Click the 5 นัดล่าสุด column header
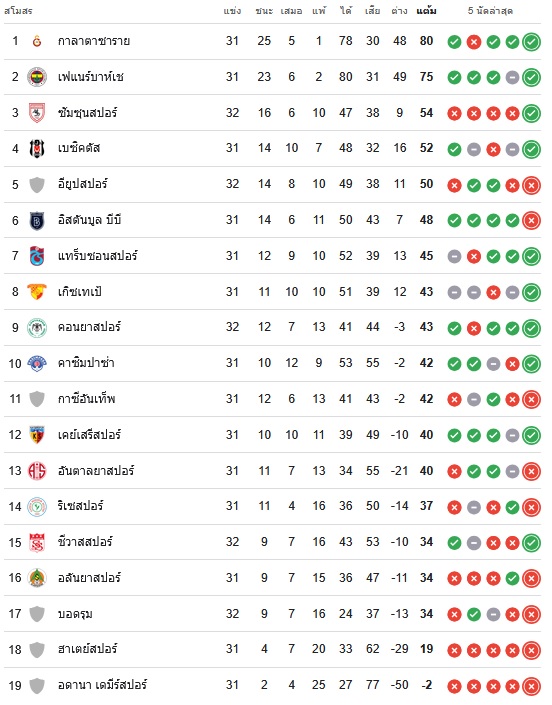The image size is (552, 705). click(x=490, y=11)
